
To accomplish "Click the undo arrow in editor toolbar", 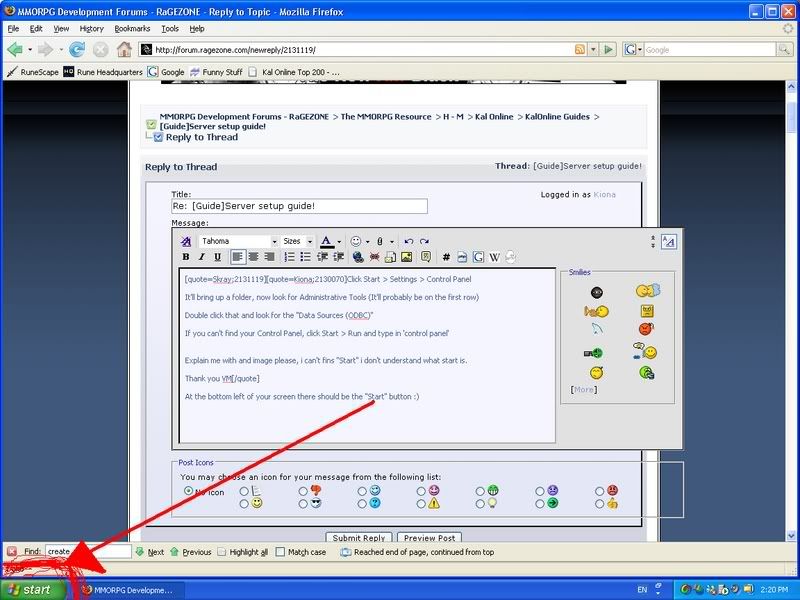I will pos(408,241).
